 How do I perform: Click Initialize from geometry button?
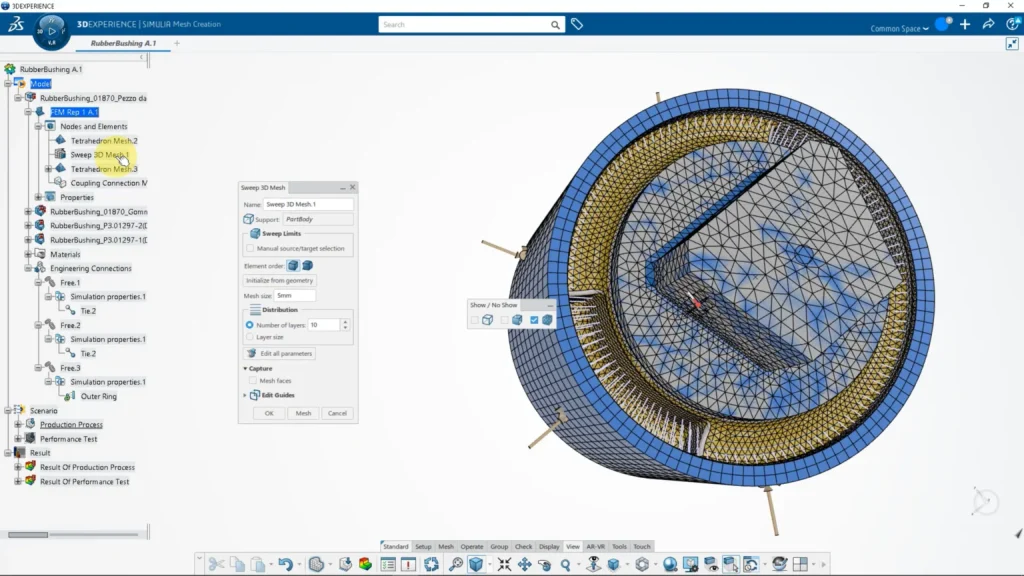point(280,280)
